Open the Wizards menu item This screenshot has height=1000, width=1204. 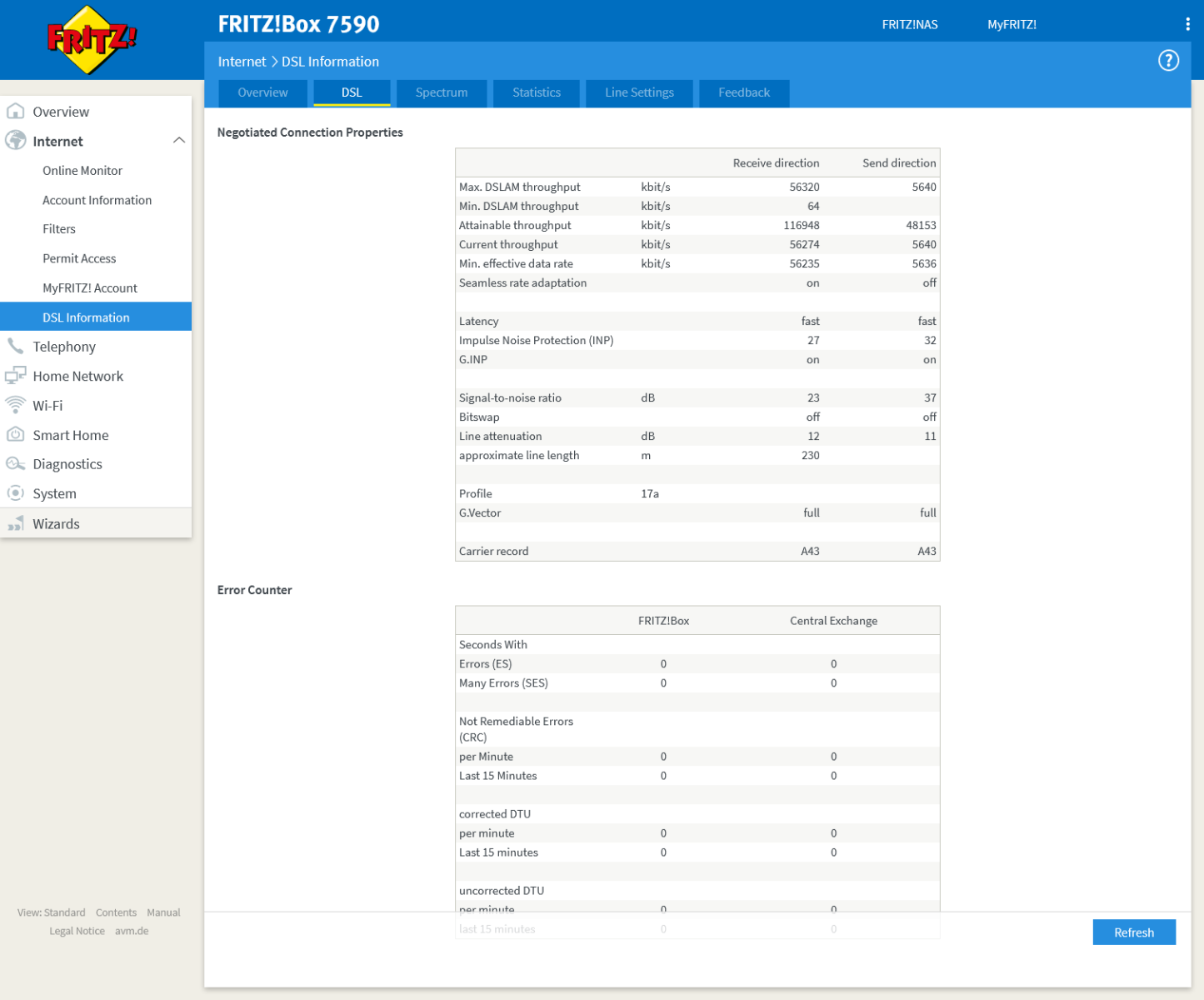(96, 523)
